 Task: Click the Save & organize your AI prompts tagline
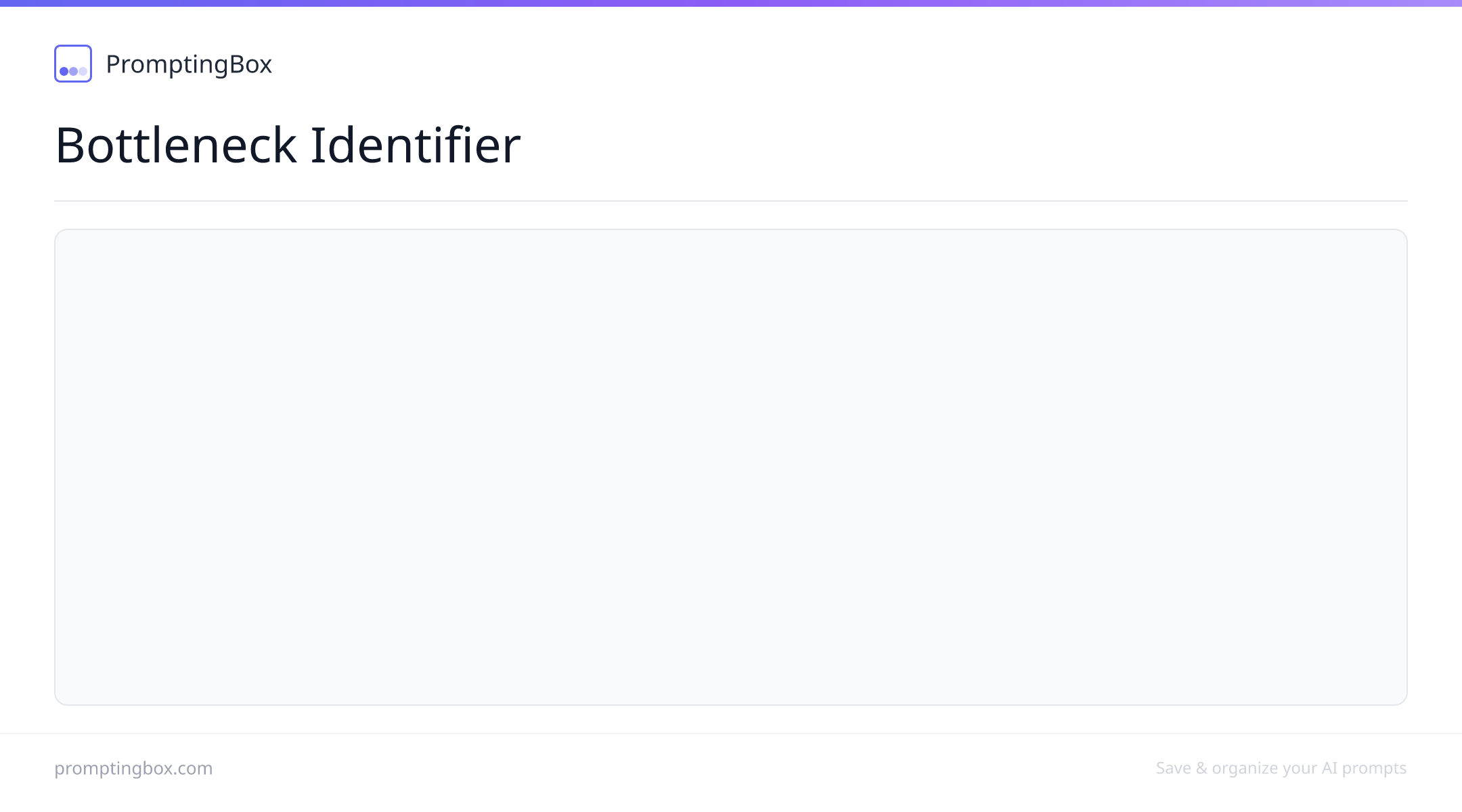(x=1281, y=768)
